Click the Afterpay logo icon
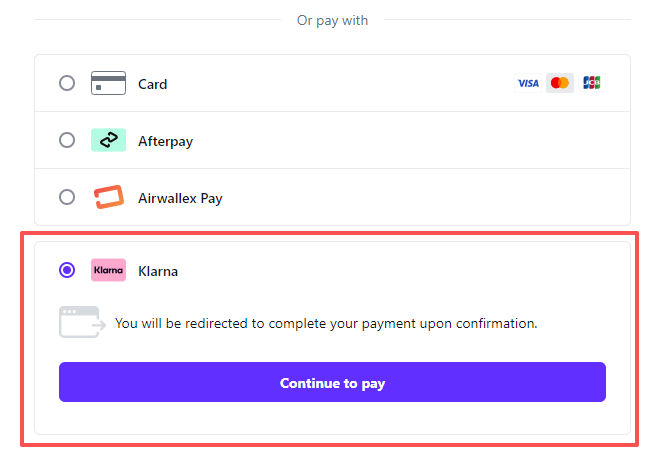 (108, 140)
